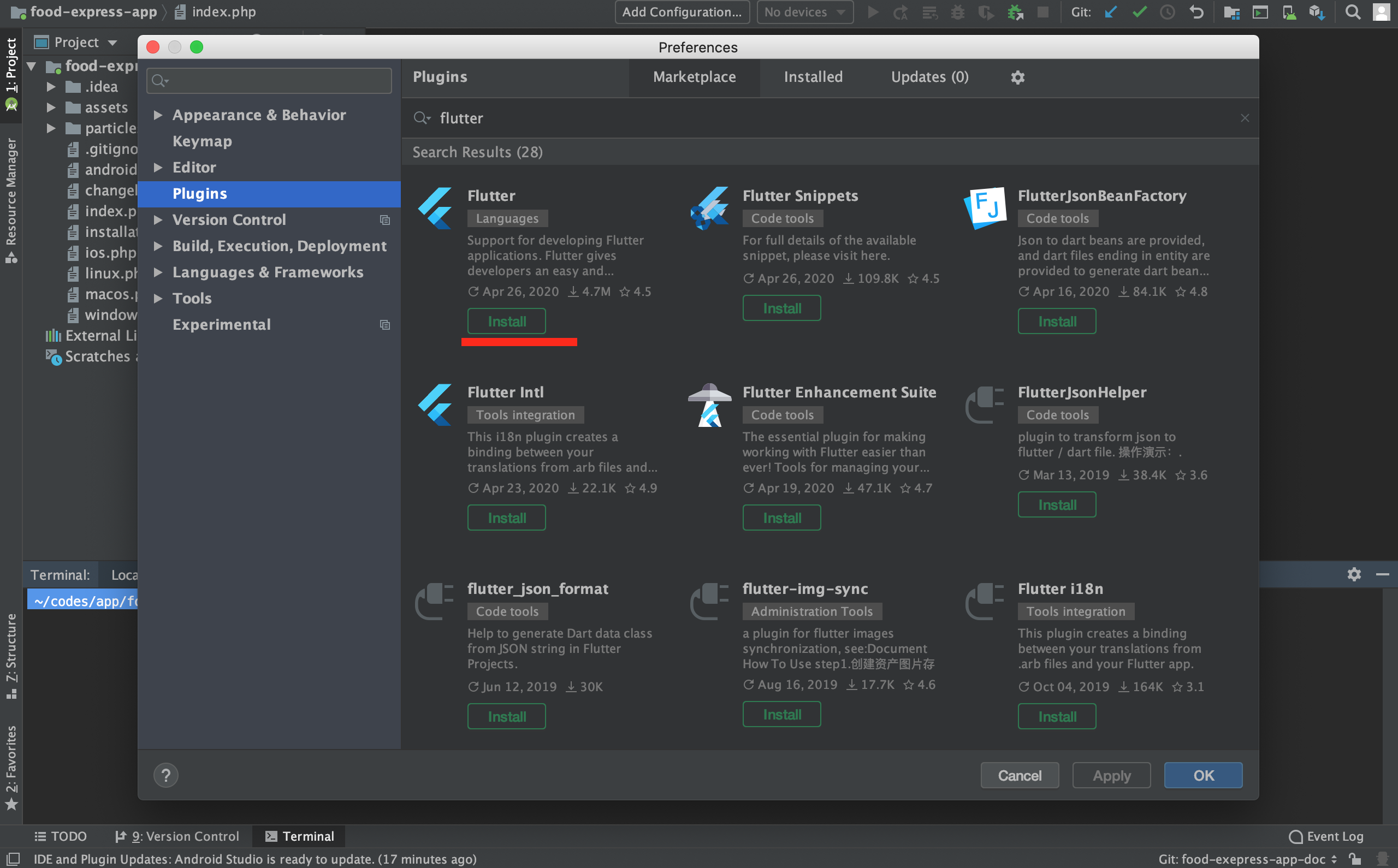Viewport: 1398px width, 868px height.
Task: Click the Stop square toolbar icon
Action: coord(1043,12)
